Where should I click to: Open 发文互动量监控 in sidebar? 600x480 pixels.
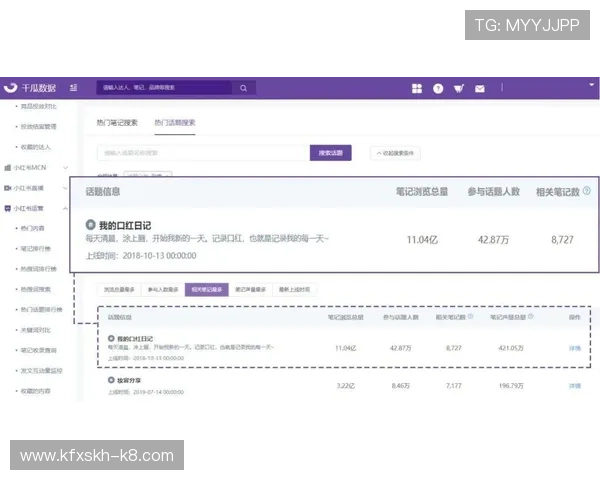click(41, 370)
